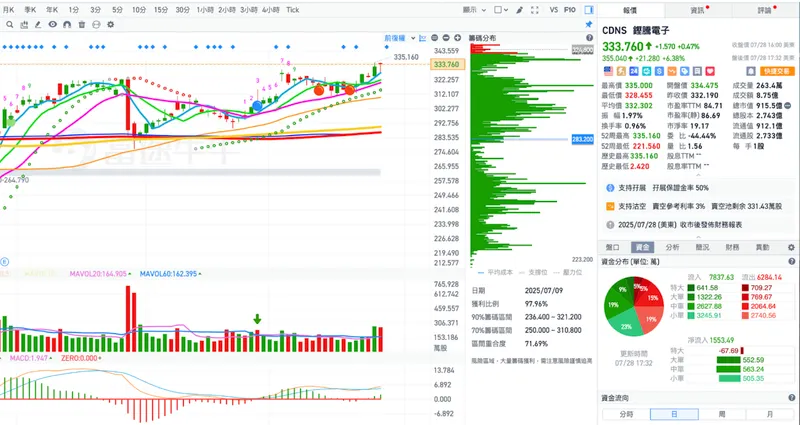Image resolution: width=800 pixels, height=425 pixels.
Task: Open the 分析 analysis tab
Action: pyautogui.click(x=672, y=247)
